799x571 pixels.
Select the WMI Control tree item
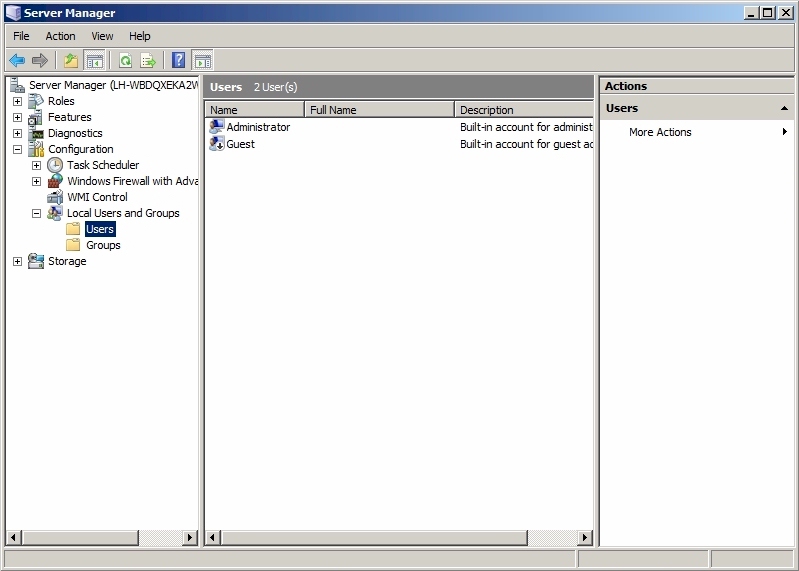click(97, 197)
